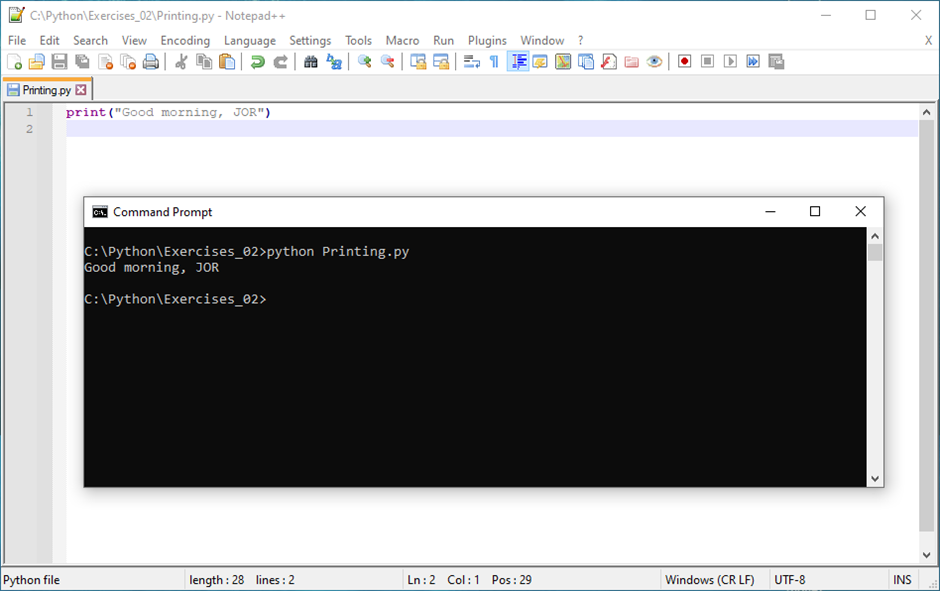940x591 pixels.
Task: Select the Printing.py document tab
Action: (46, 90)
